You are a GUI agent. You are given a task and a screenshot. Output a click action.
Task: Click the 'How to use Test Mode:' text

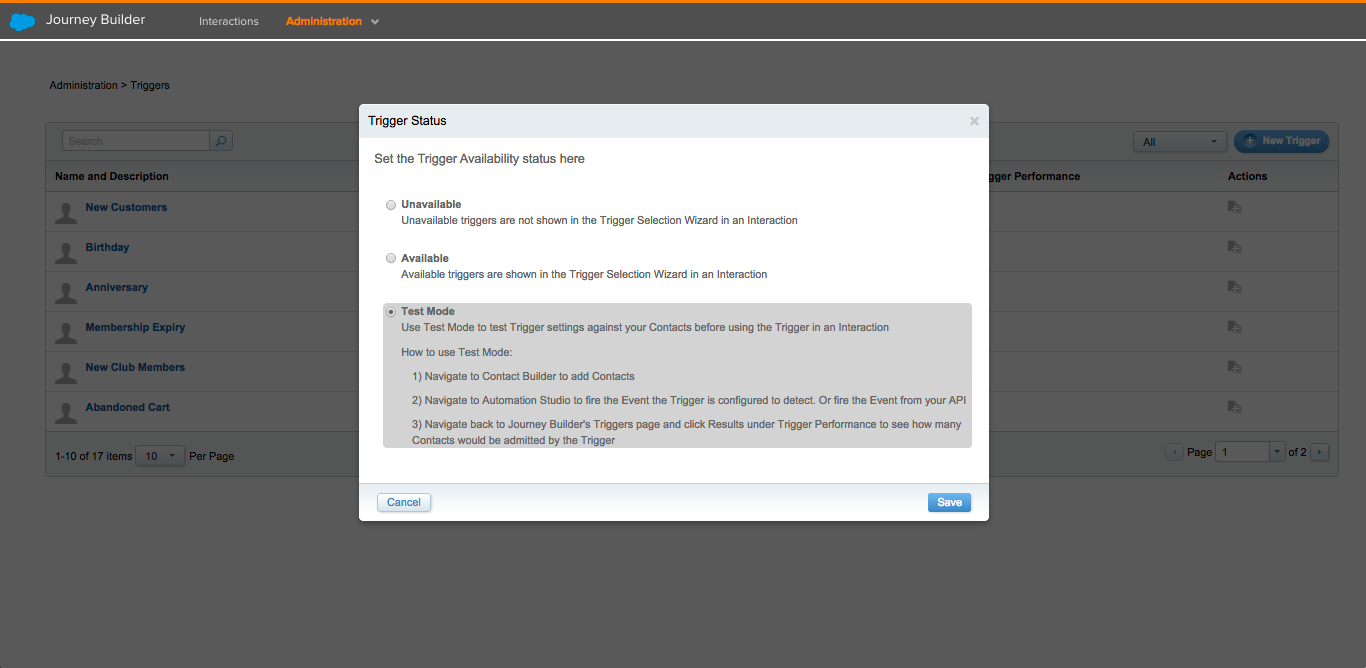pos(457,352)
